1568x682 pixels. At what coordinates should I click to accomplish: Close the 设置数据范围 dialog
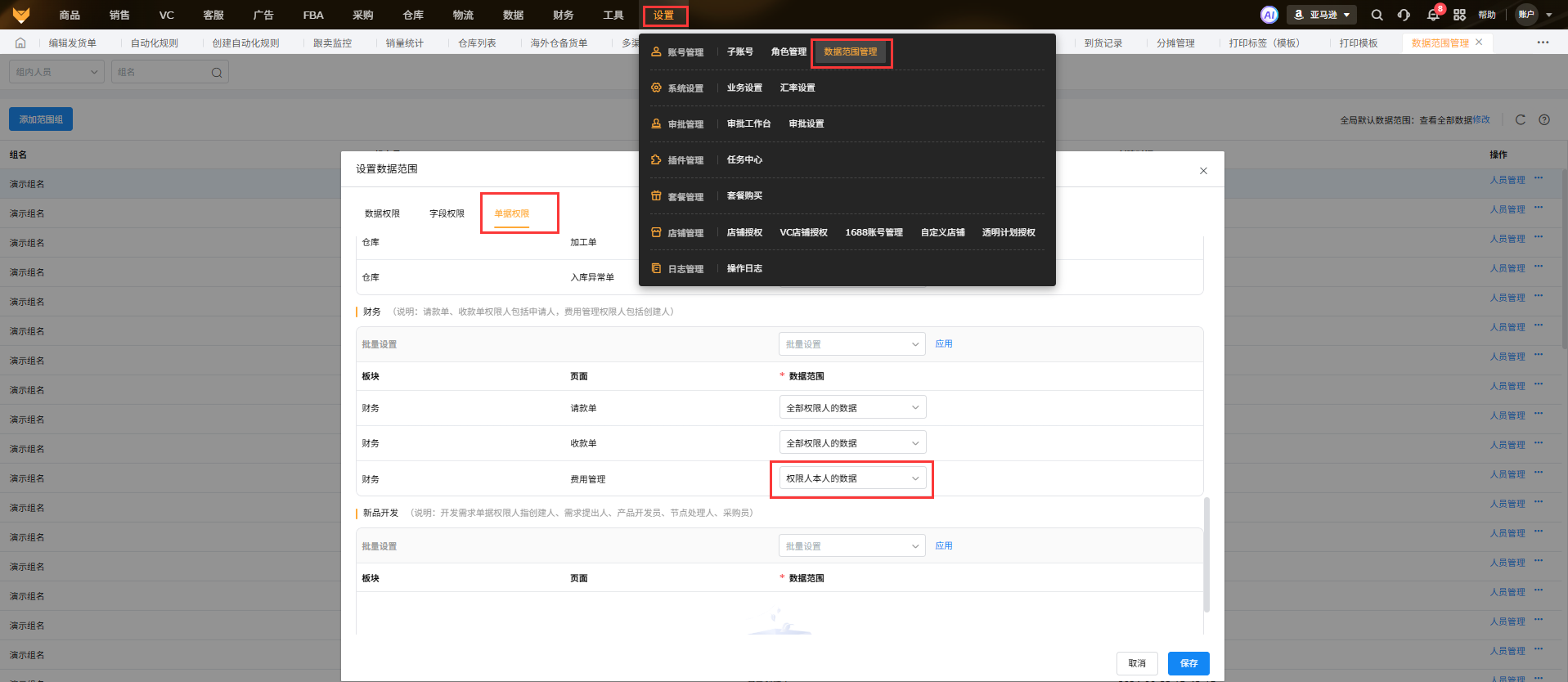(1203, 171)
